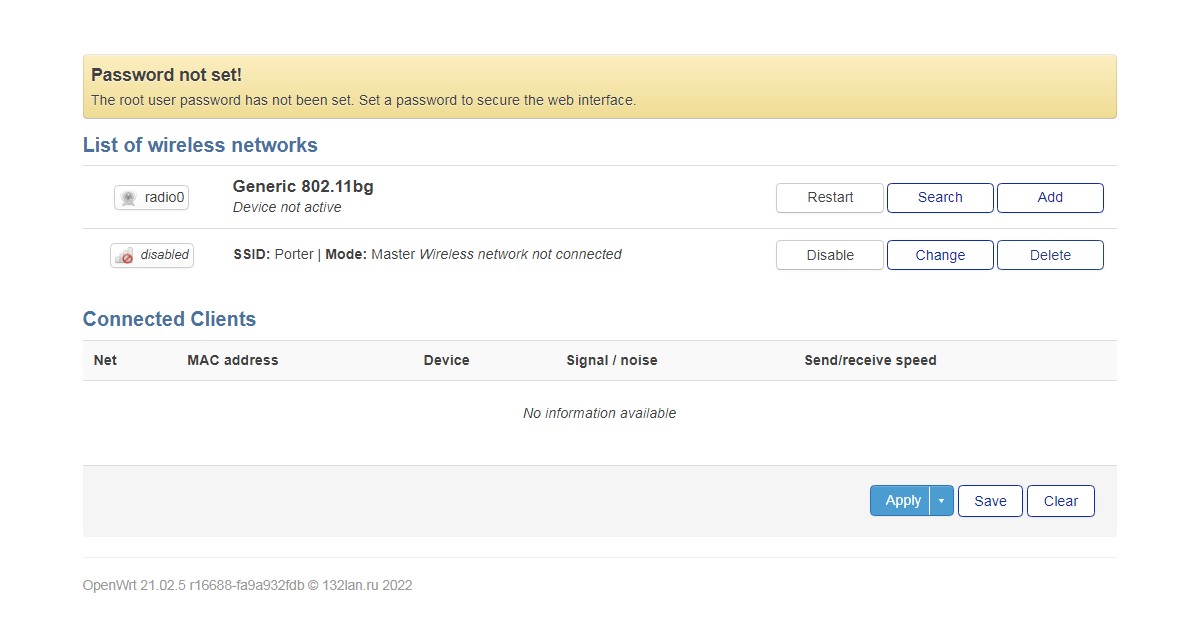Image resolution: width=1179 pixels, height=628 pixels.
Task: Open the Apply button dropdown arrow
Action: (941, 500)
